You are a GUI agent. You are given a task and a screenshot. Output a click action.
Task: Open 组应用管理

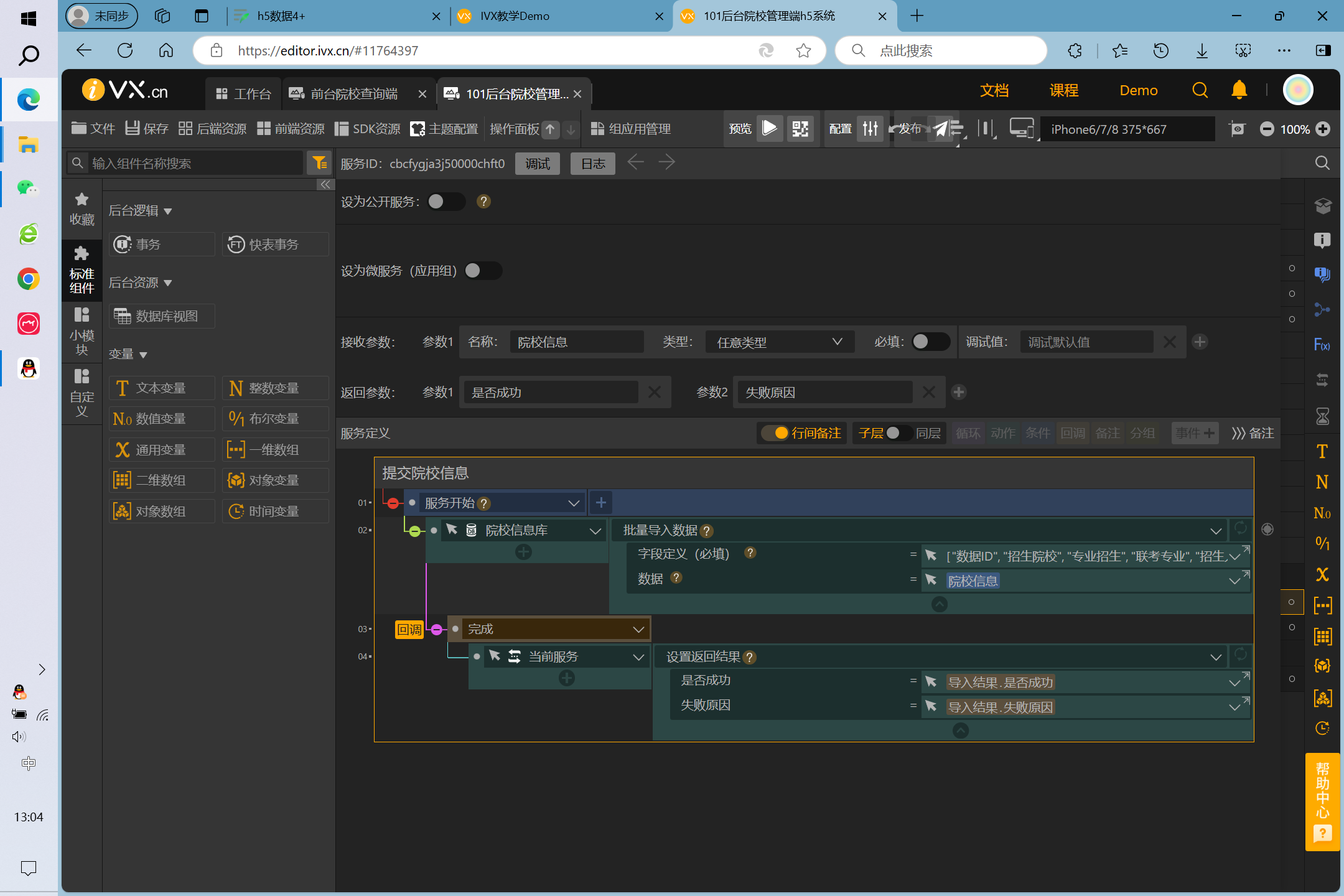tap(630, 129)
